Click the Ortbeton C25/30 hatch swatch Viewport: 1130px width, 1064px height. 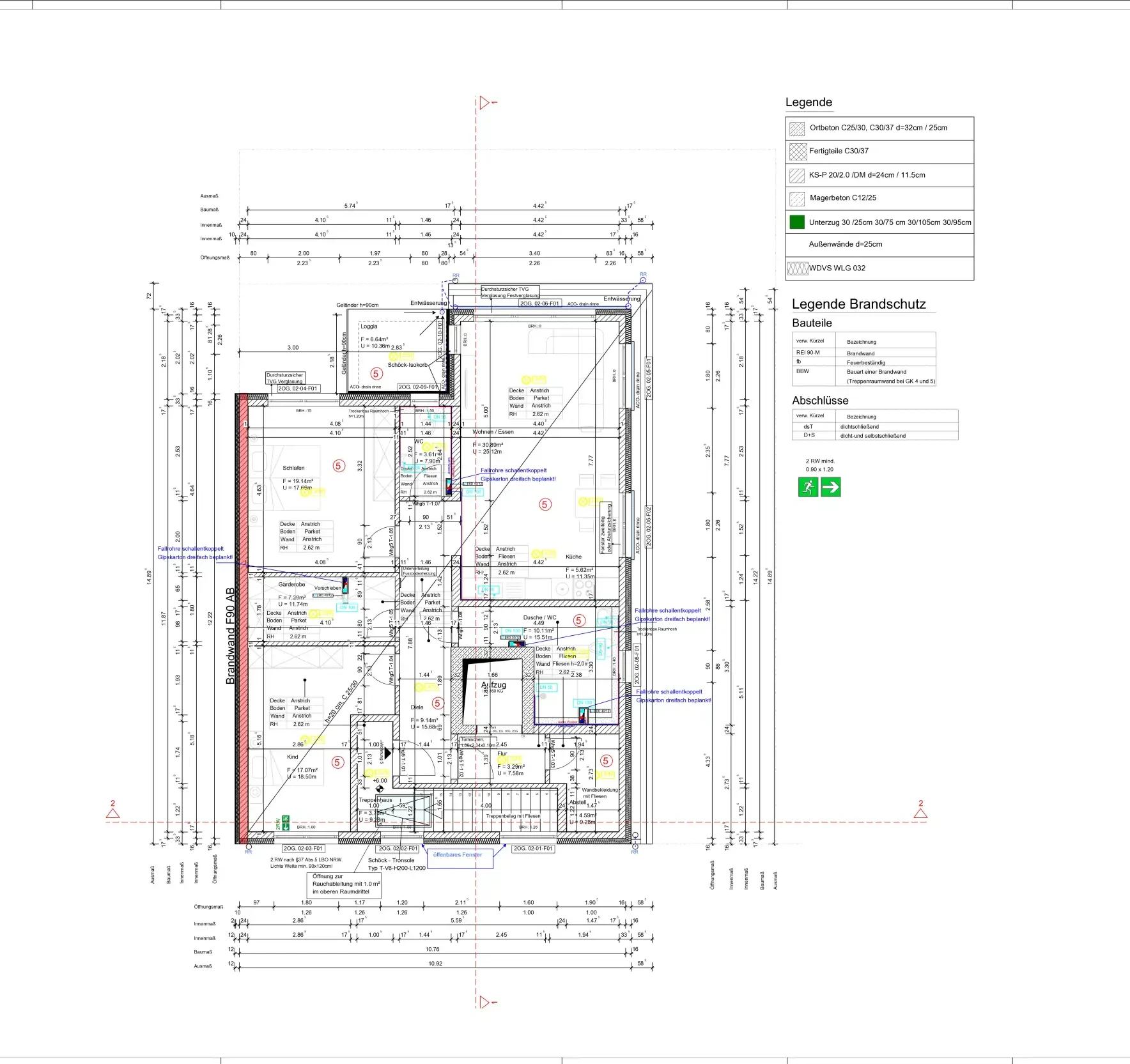click(x=797, y=128)
